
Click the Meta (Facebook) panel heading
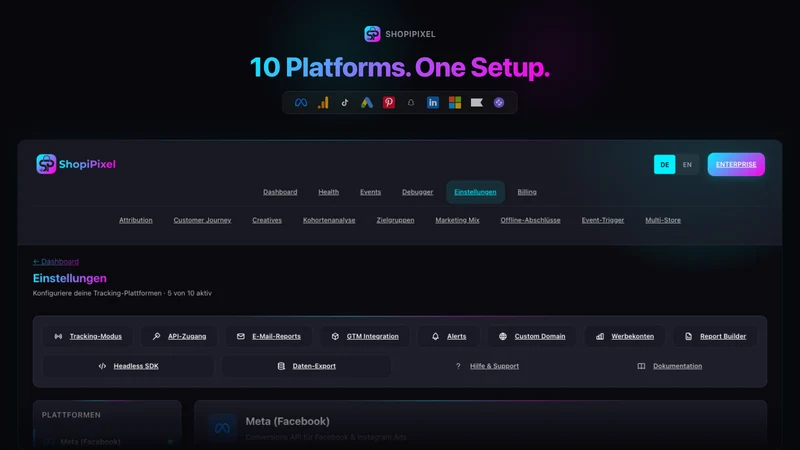point(287,421)
